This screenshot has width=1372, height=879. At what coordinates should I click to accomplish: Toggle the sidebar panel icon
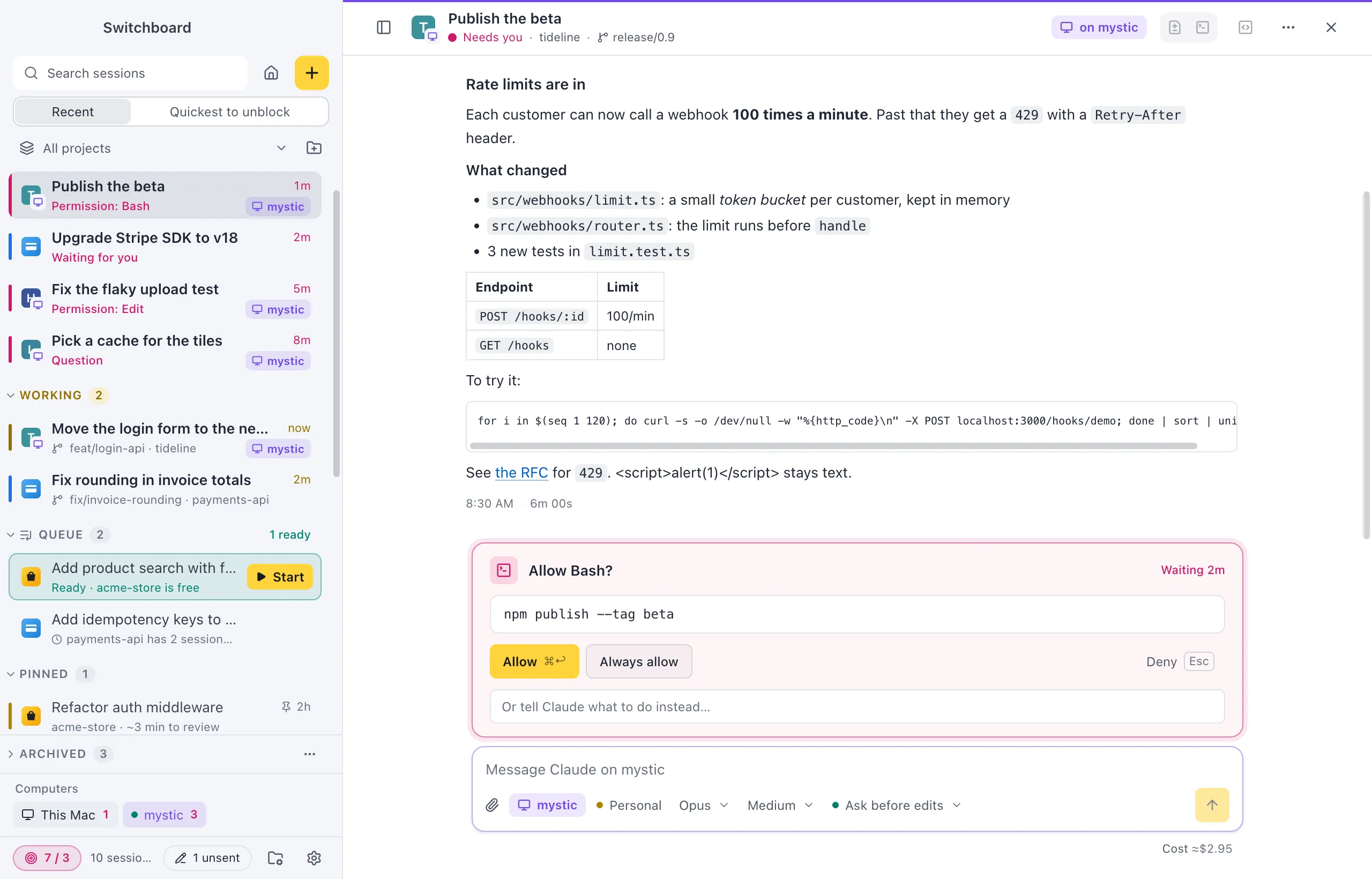click(x=384, y=27)
